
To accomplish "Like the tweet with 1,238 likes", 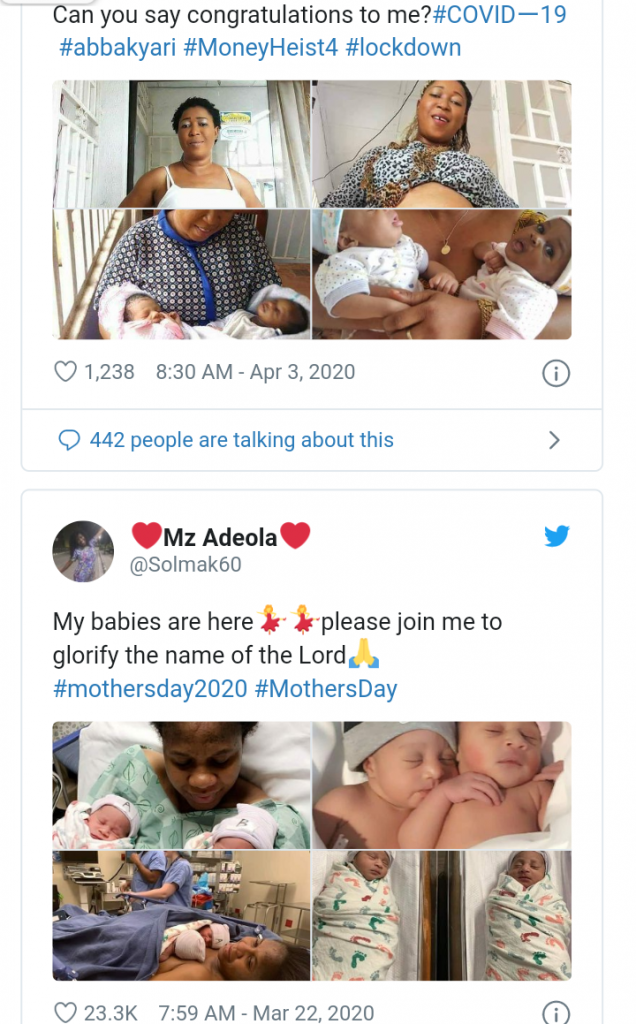I will pyautogui.click(x=65, y=373).
